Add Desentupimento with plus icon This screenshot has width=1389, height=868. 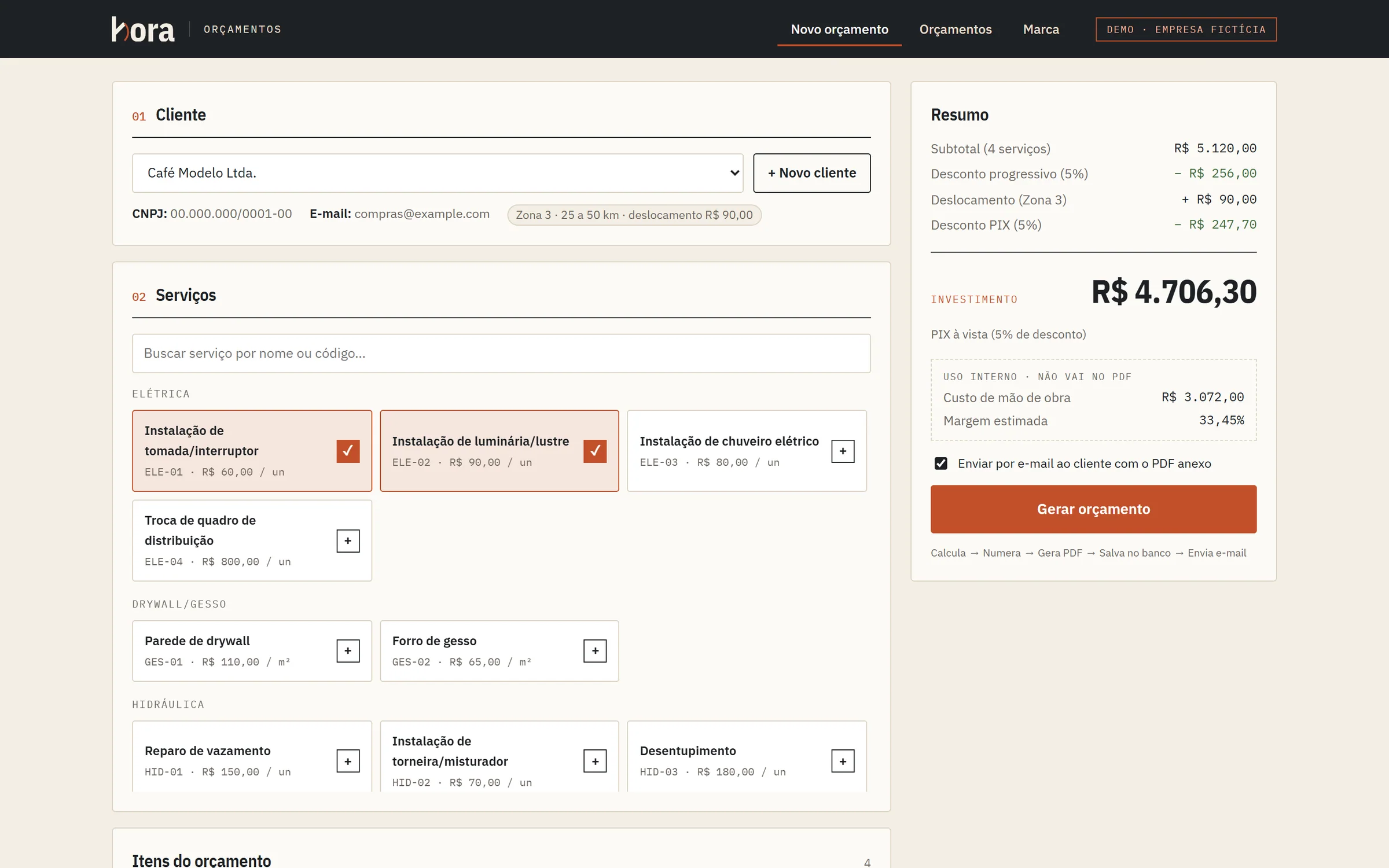click(x=843, y=762)
